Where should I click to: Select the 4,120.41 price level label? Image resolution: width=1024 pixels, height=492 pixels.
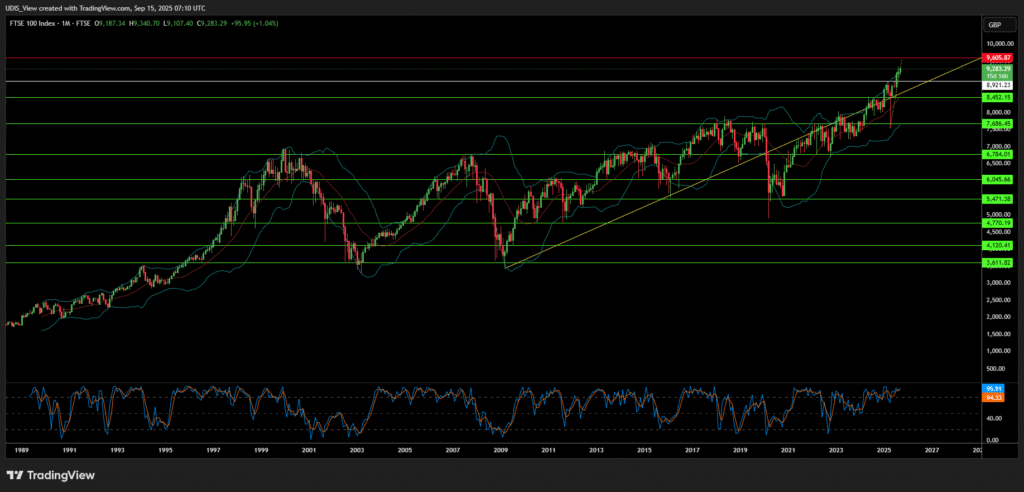pyautogui.click(x=999, y=245)
